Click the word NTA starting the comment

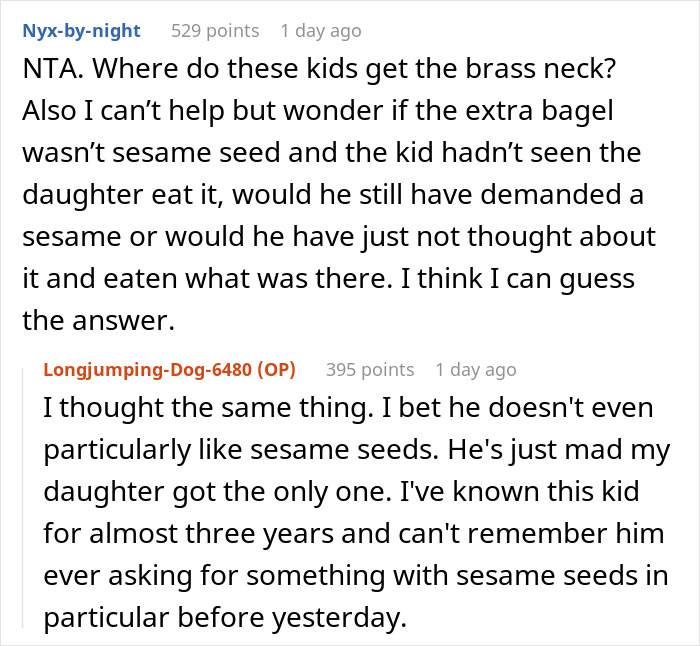(48, 73)
